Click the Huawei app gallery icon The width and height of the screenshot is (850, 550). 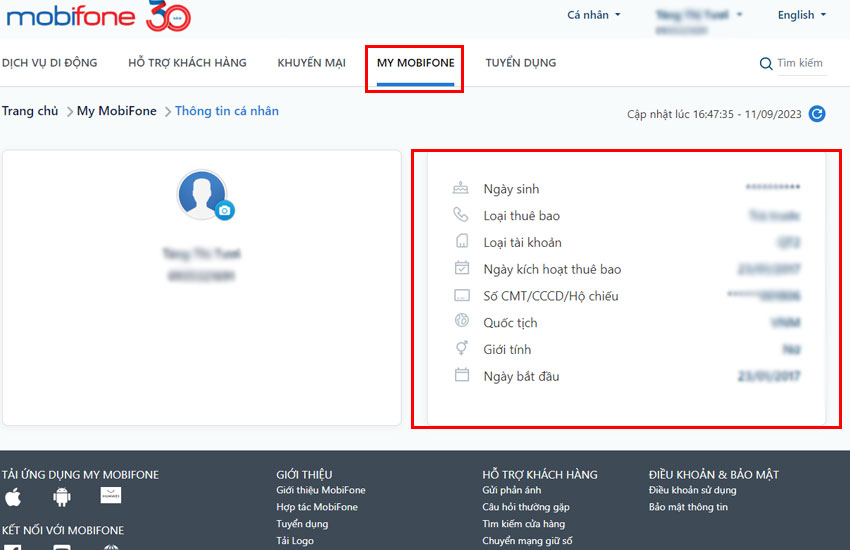(111, 495)
